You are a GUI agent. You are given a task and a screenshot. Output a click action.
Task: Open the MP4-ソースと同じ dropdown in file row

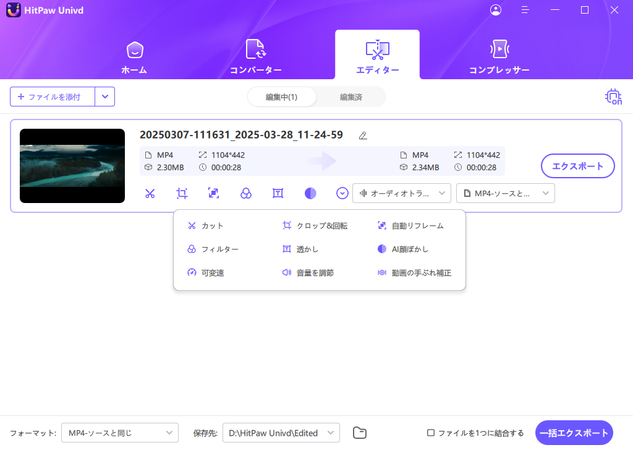505,193
